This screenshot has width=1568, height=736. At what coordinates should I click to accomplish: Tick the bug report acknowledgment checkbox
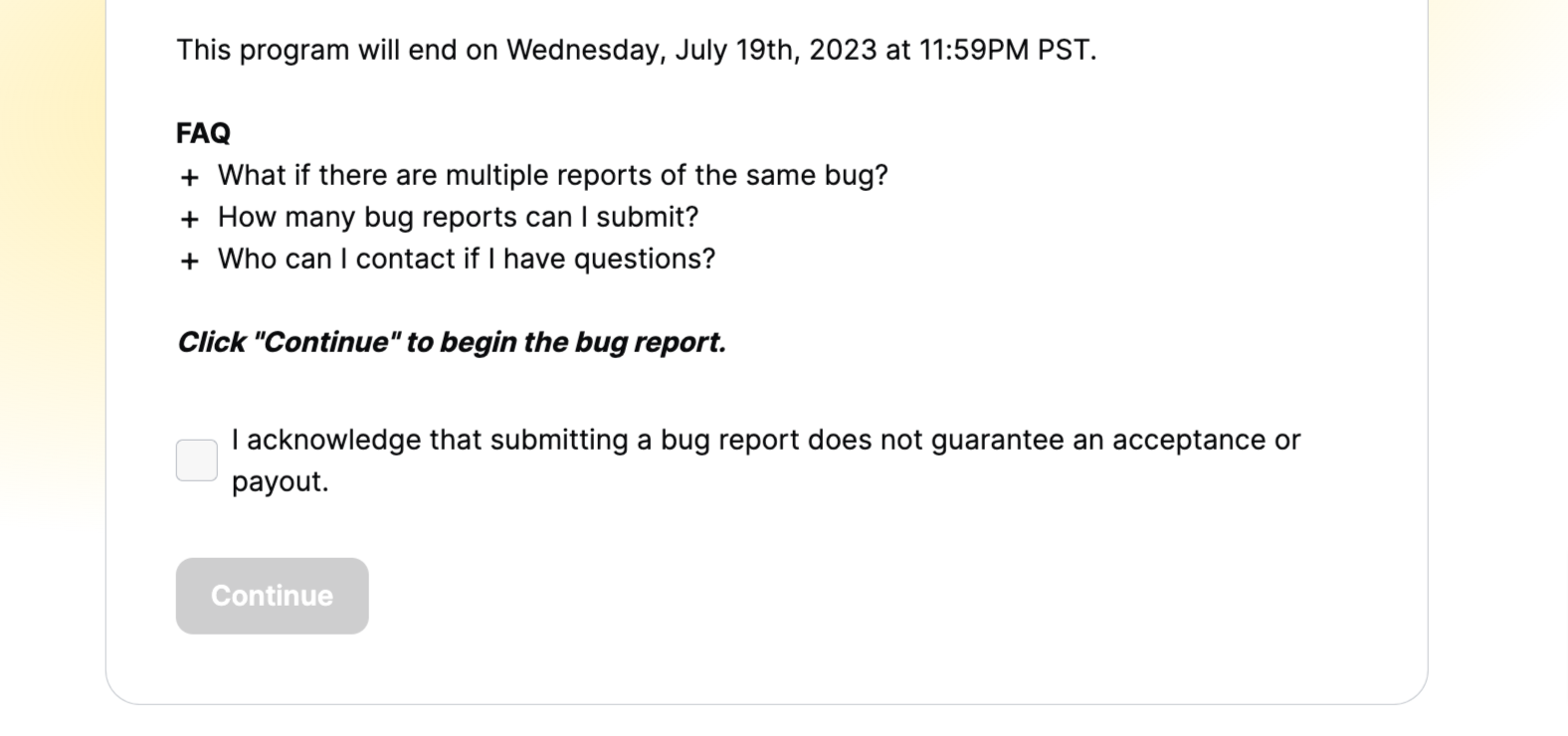[197, 460]
